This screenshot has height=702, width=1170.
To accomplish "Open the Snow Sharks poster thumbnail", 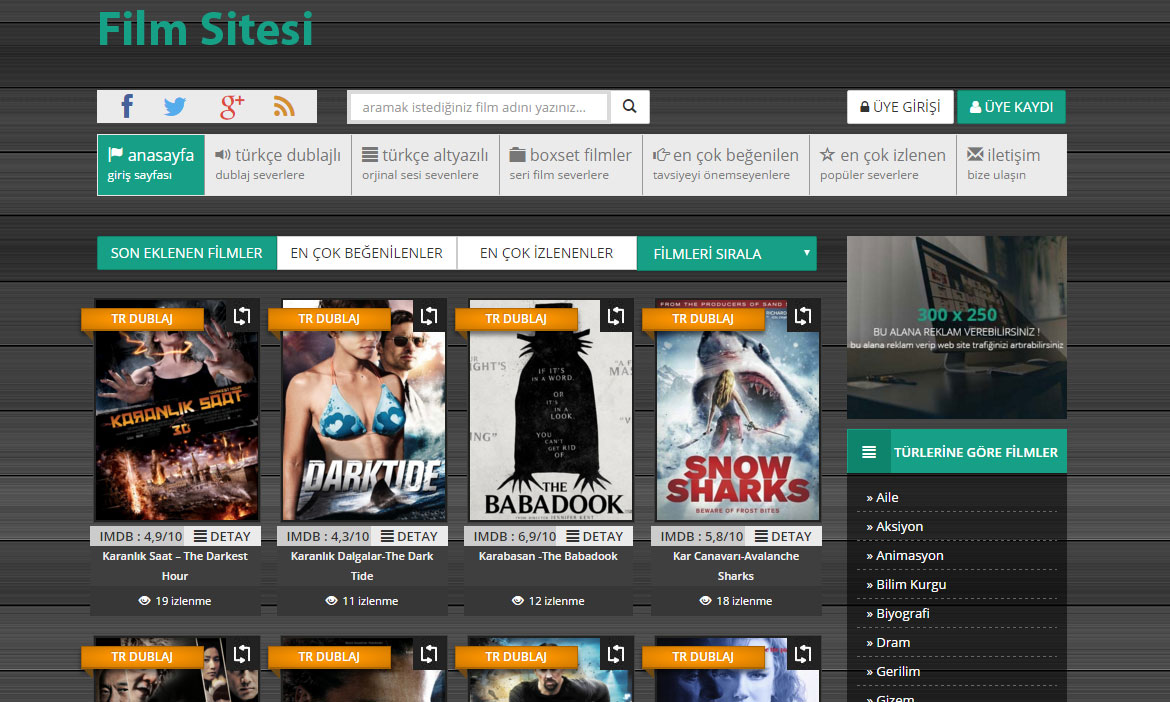I will (x=737, y=410).
